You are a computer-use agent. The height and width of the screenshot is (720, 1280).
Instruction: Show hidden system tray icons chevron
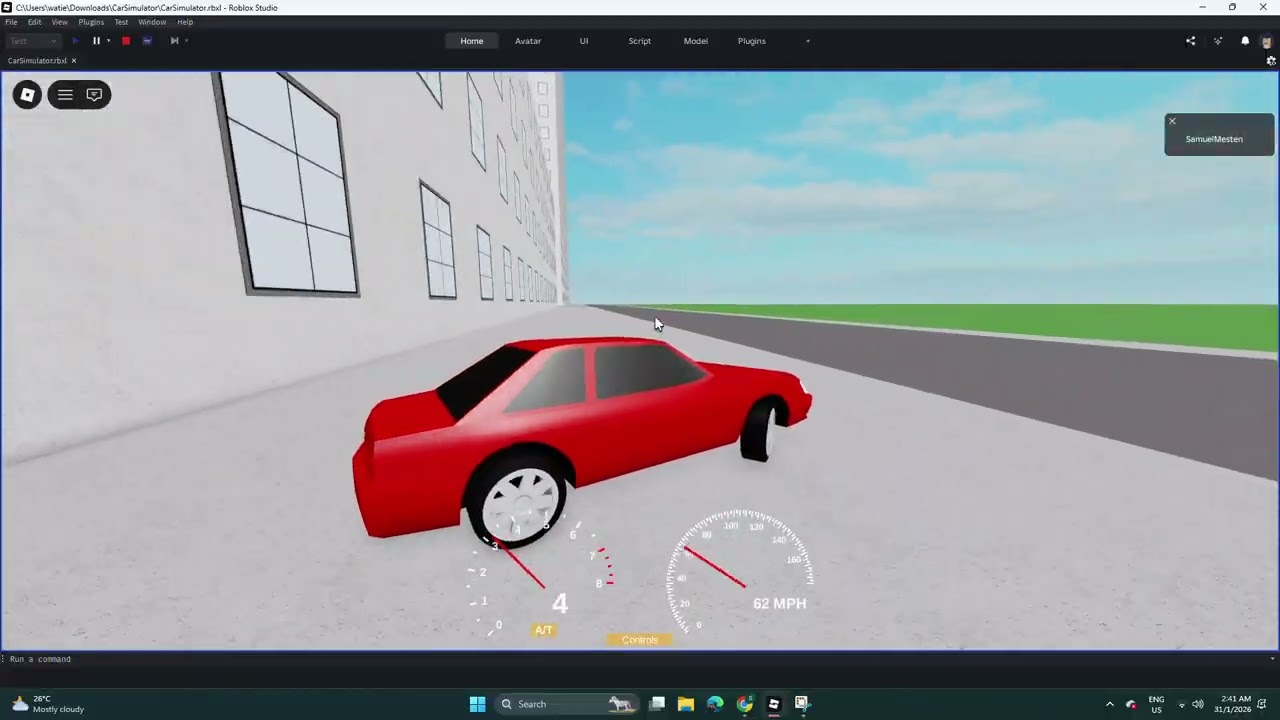pos(1109,704)
